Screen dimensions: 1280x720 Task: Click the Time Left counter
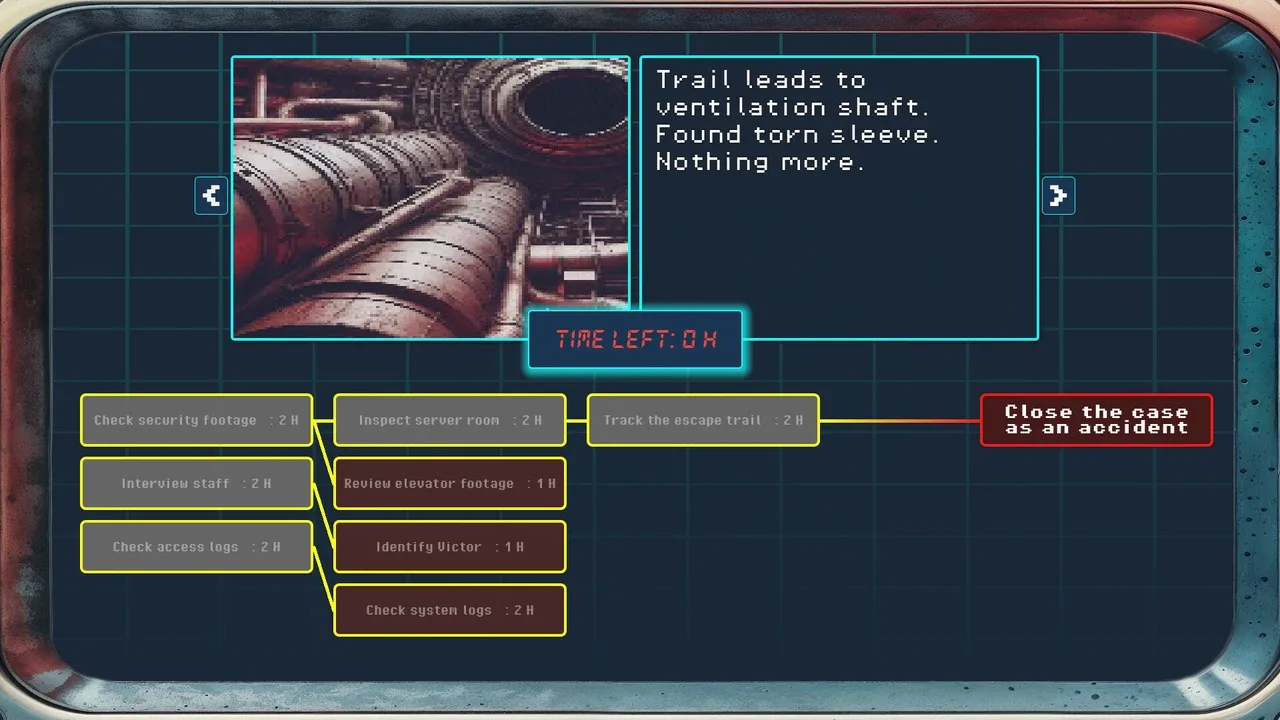pyautogui.click(x=635, y=340)
